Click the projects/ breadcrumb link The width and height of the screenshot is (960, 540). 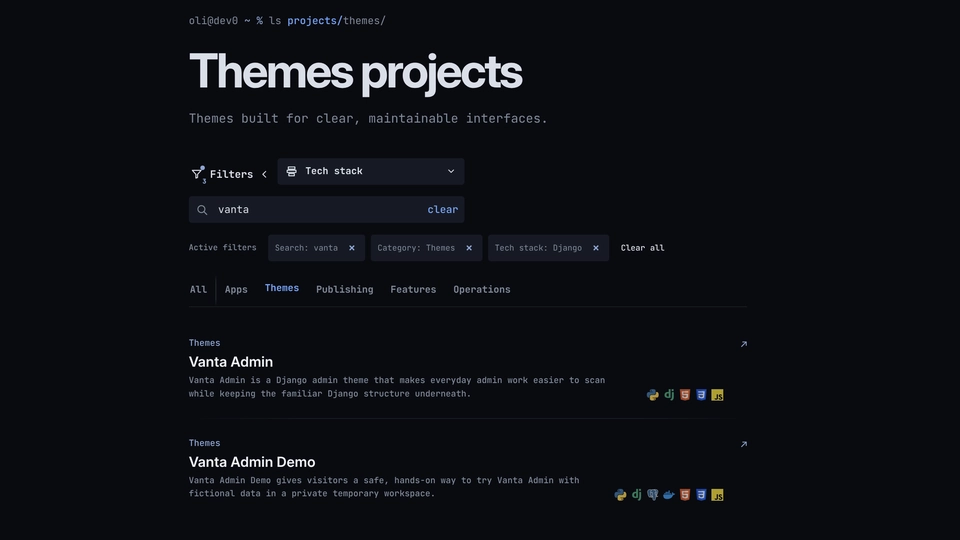315,21
